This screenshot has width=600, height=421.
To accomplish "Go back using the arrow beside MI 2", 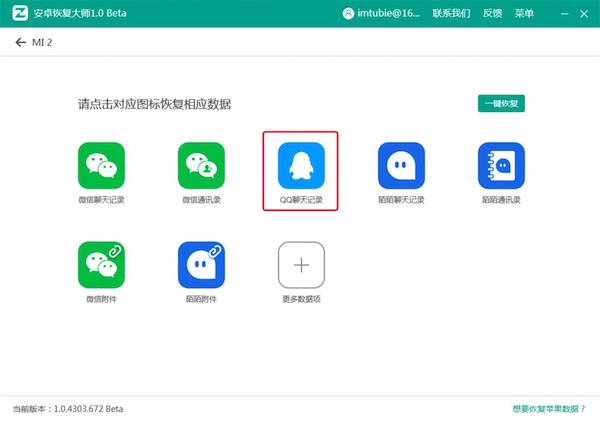I will point(21,42).
